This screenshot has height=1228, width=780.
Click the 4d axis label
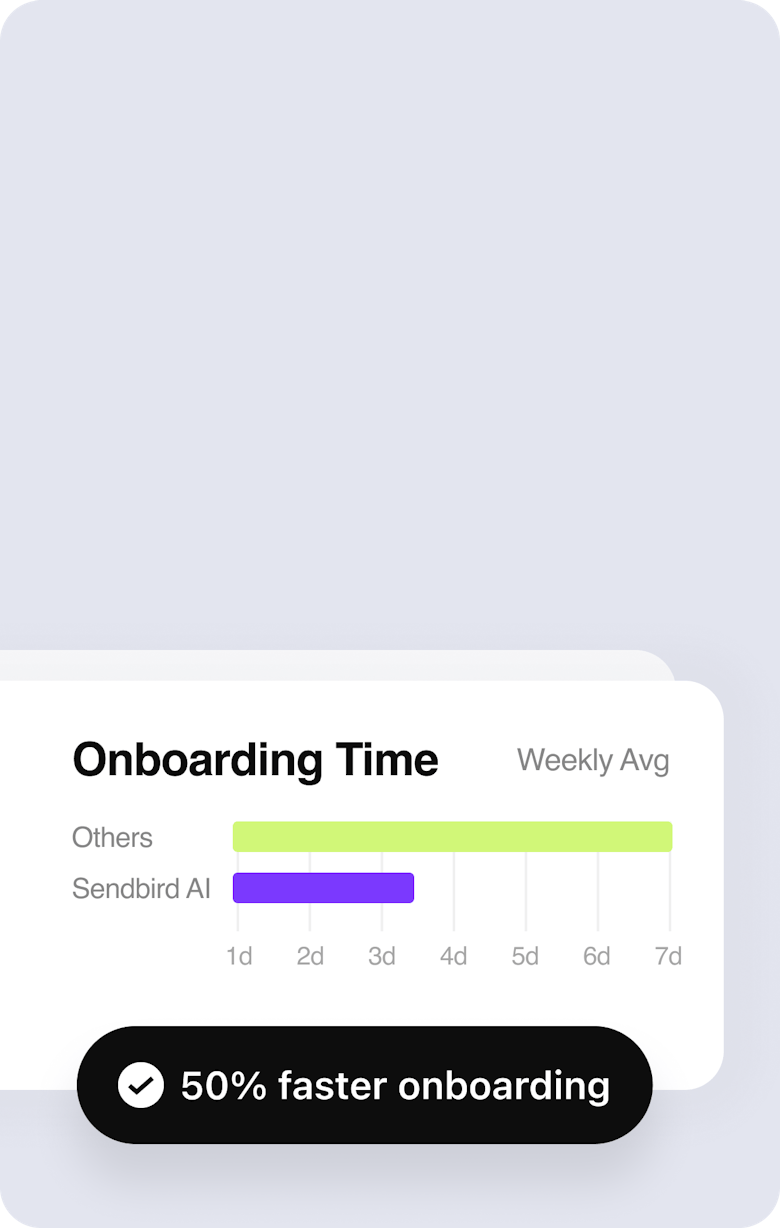point(454,956)
